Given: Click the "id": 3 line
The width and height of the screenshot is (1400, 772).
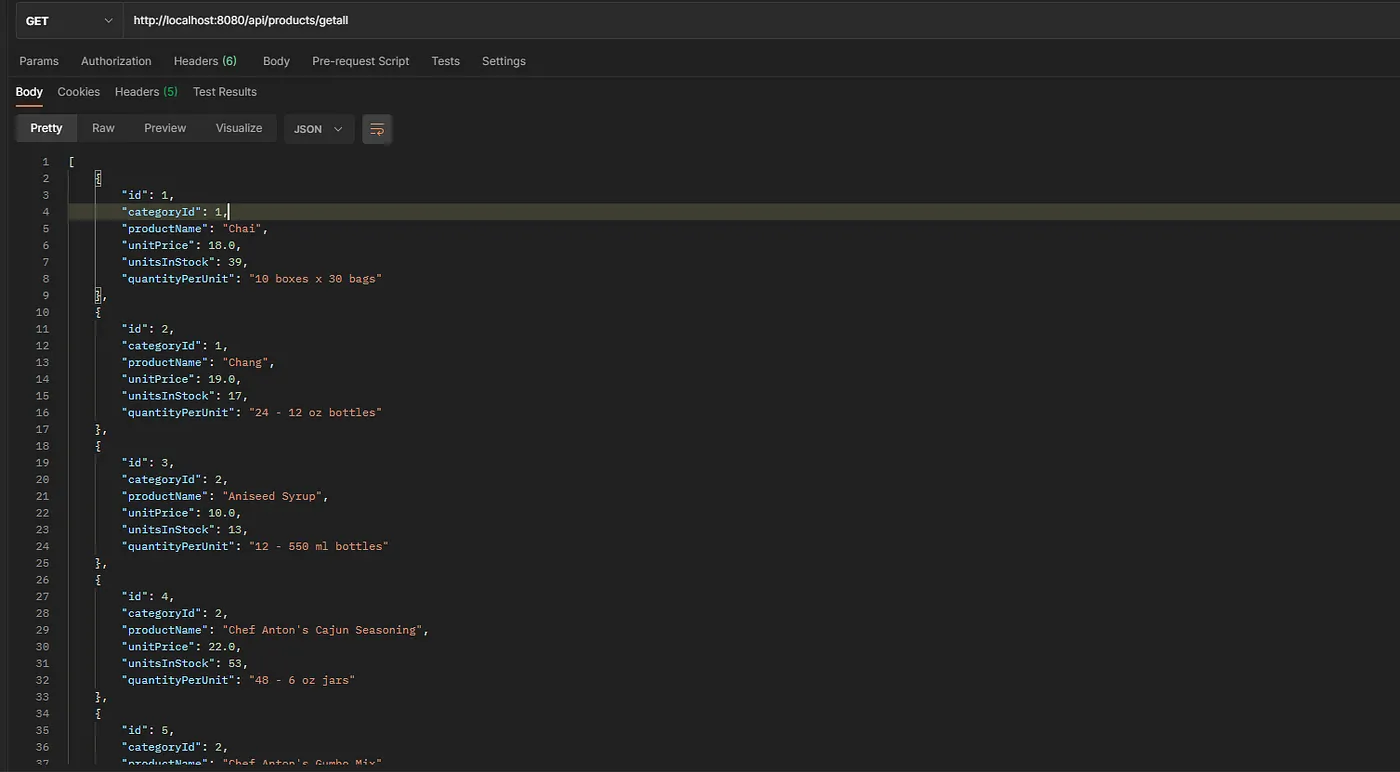Looking at the screenshot, I should (148, 463).
